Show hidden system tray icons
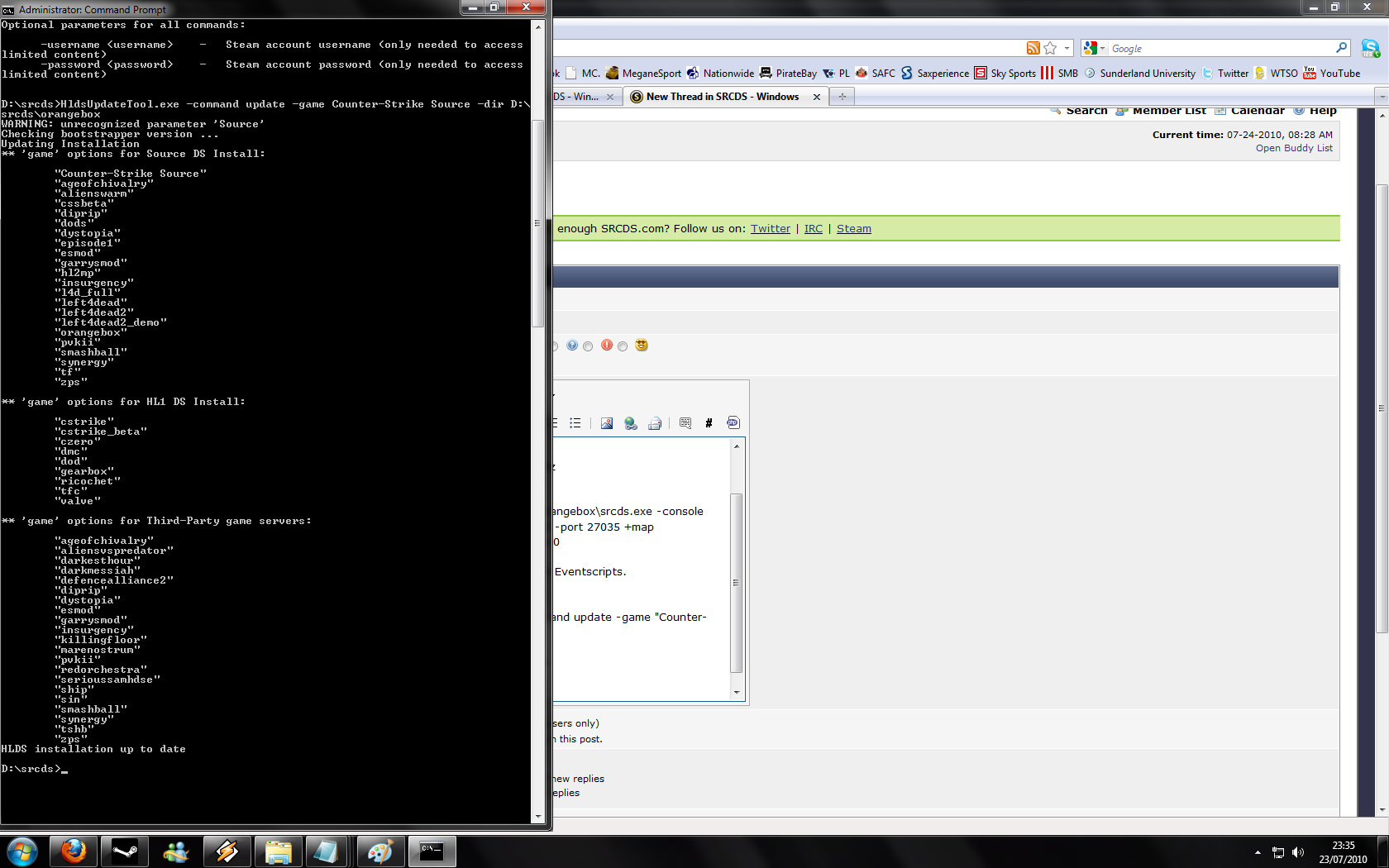Image resolution: width=1389 pixels, height=868 pixels. (x=1258, y=852)
